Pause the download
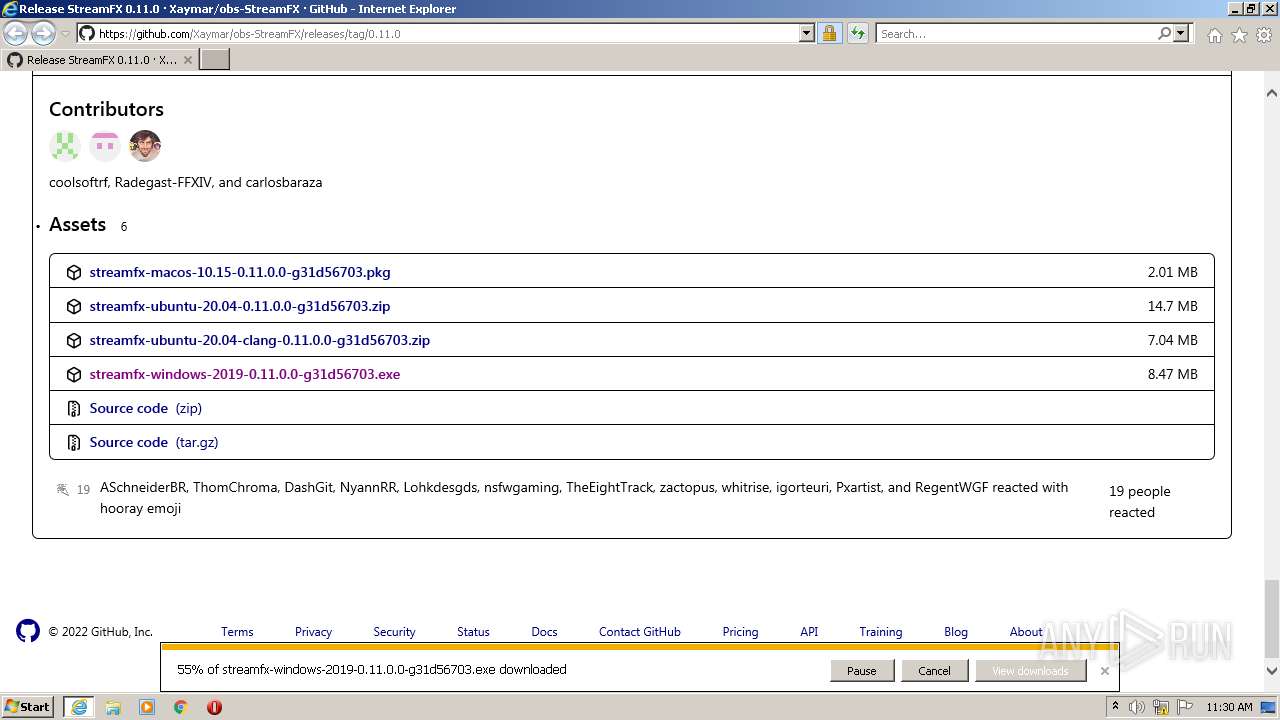 point(862,671)
